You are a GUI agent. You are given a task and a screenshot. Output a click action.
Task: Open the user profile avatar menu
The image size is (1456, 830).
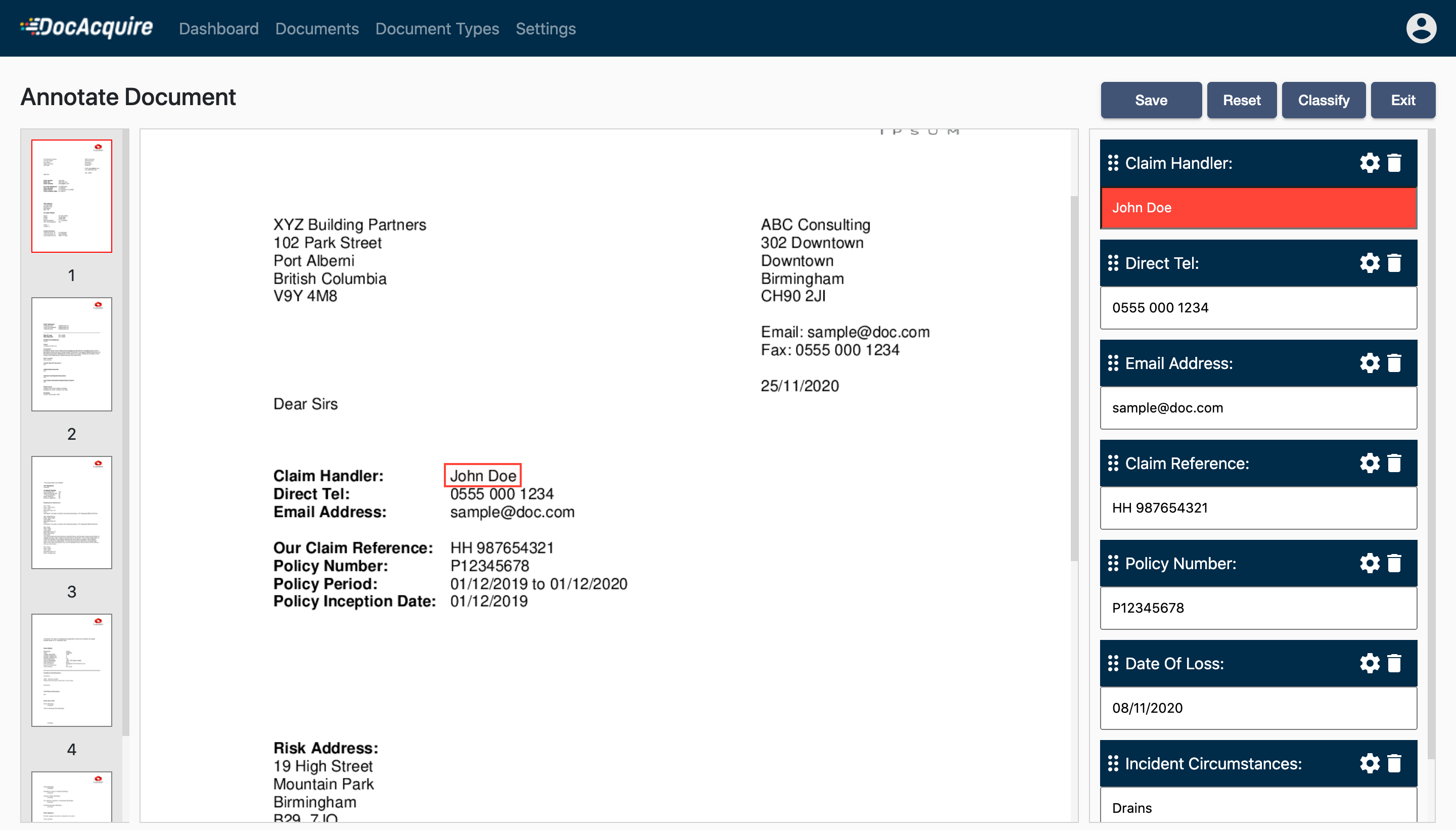pos(1421,28)
